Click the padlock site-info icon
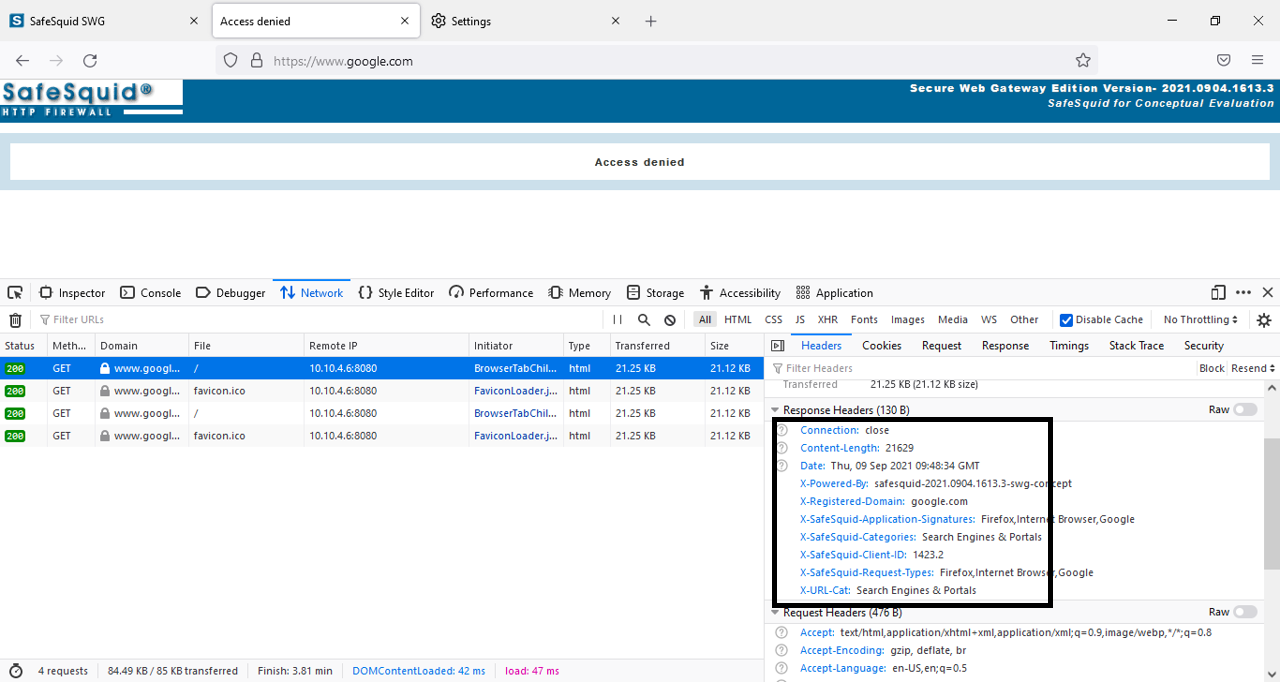The width and height of the screenshot is (1280, 682). 256,60
